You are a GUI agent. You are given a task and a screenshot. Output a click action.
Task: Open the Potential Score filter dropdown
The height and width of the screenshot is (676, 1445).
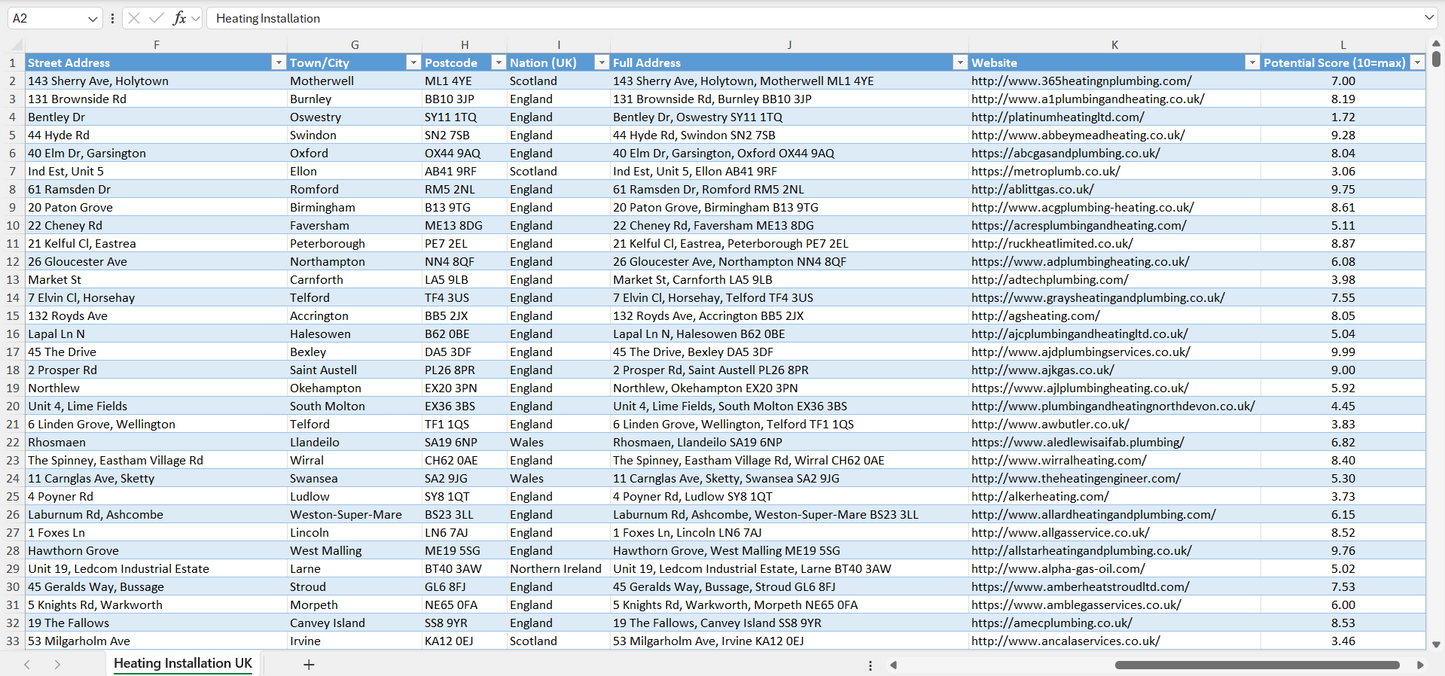1417,62
